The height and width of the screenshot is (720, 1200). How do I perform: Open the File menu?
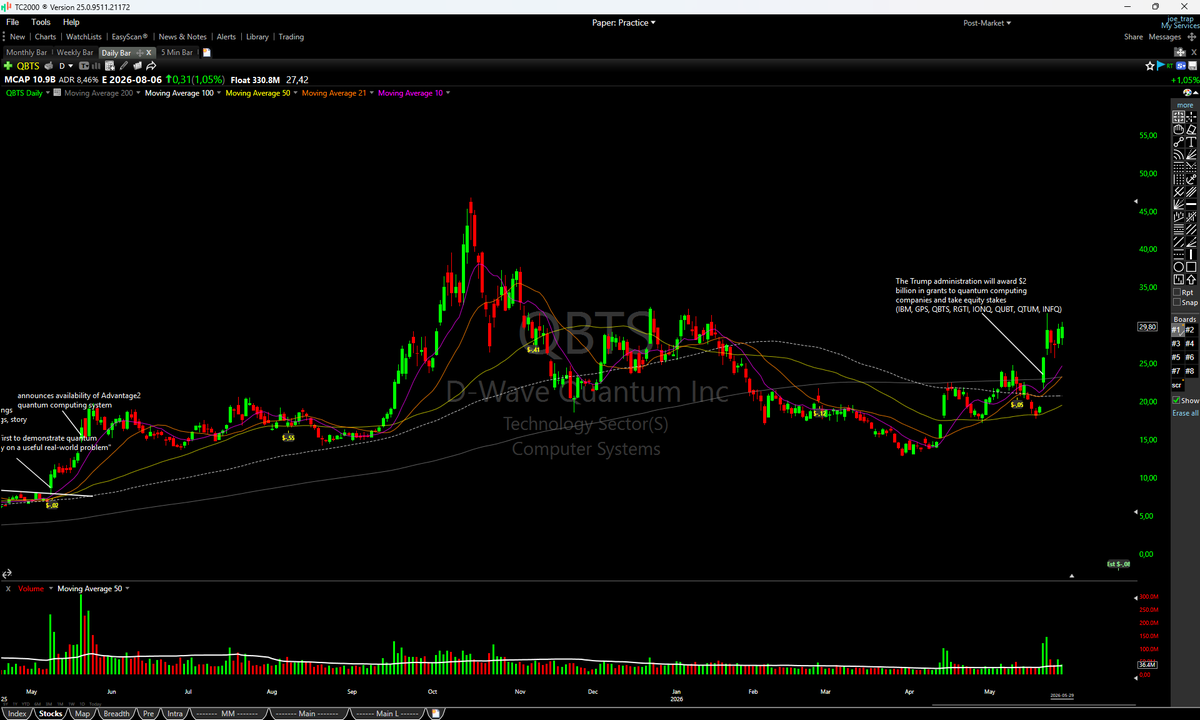(x=13, y=21)
